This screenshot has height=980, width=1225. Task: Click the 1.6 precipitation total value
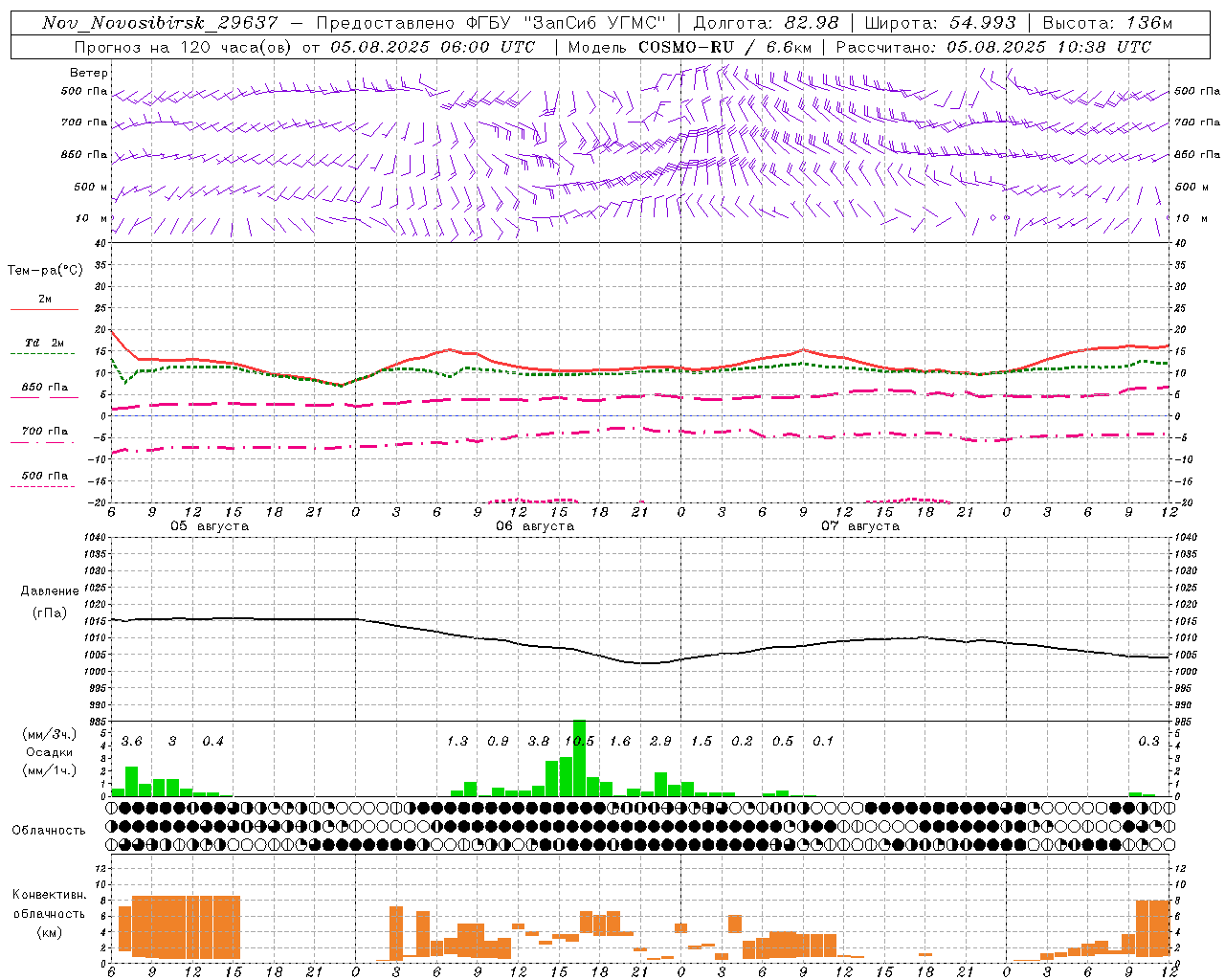tap(620, 742)
